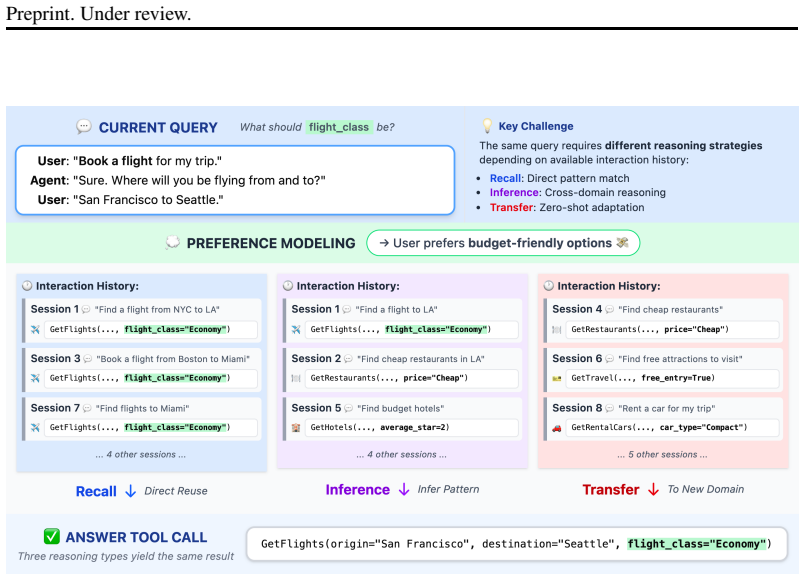Screen dimensions: 805x580
Task: Click the User prefers budget-friendly options pill
Action: (x=503, y=243)
